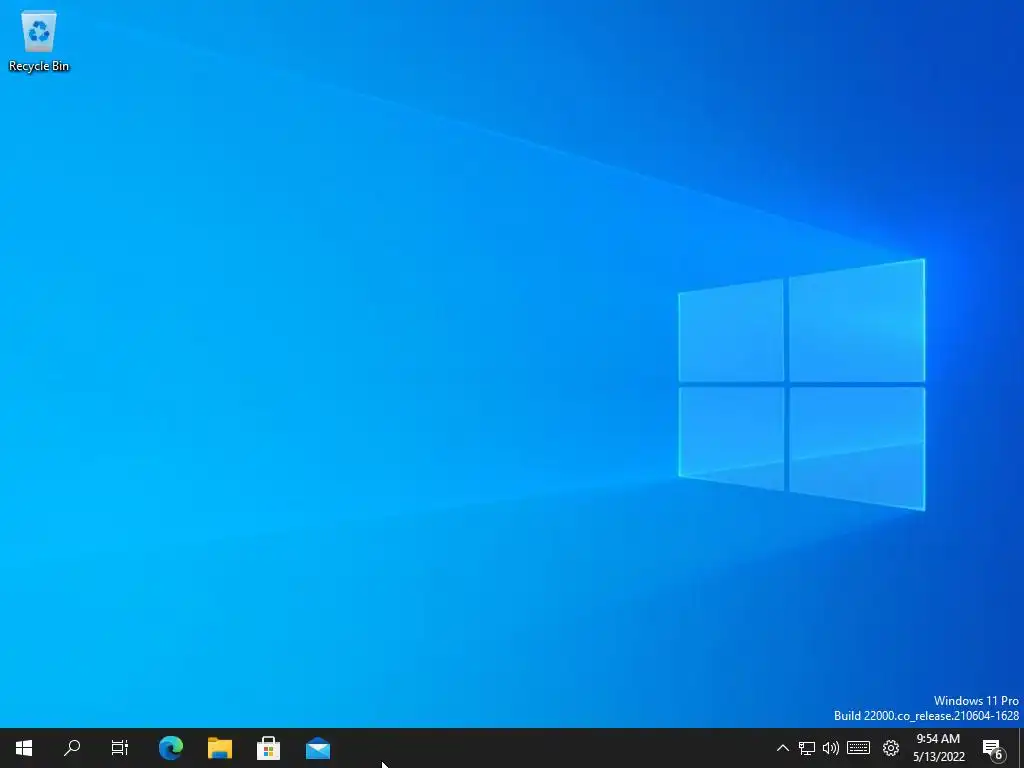The width and height of the screenshot is (1024, 768).
Task: Click the settings gear tray icon
Action: click(891, 748)
